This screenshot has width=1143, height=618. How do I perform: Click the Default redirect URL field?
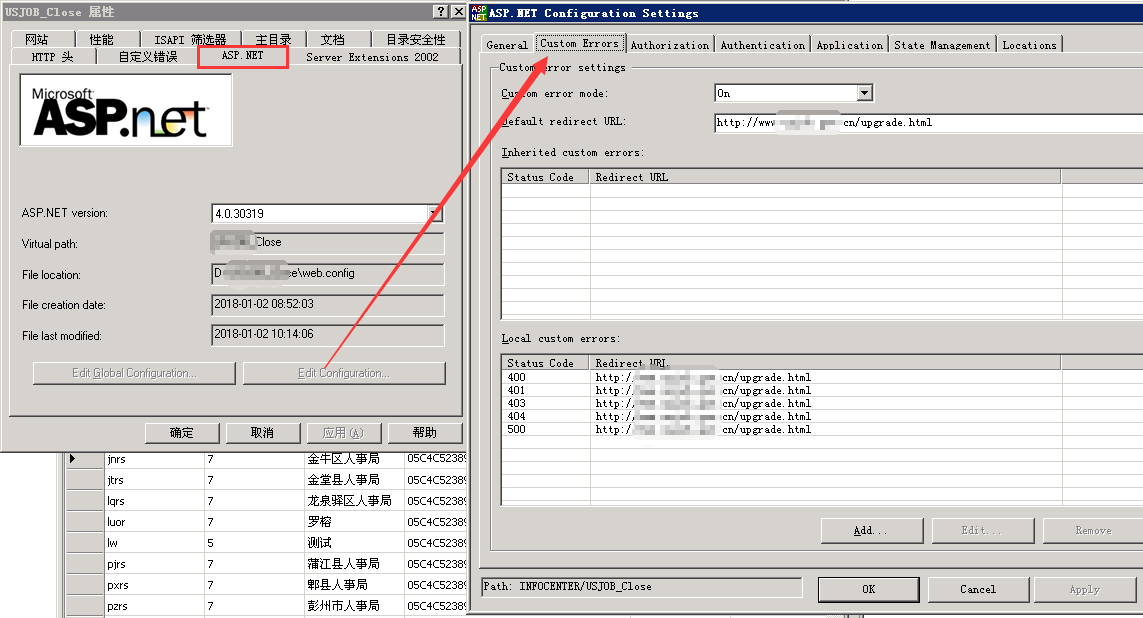pos(929,122)
